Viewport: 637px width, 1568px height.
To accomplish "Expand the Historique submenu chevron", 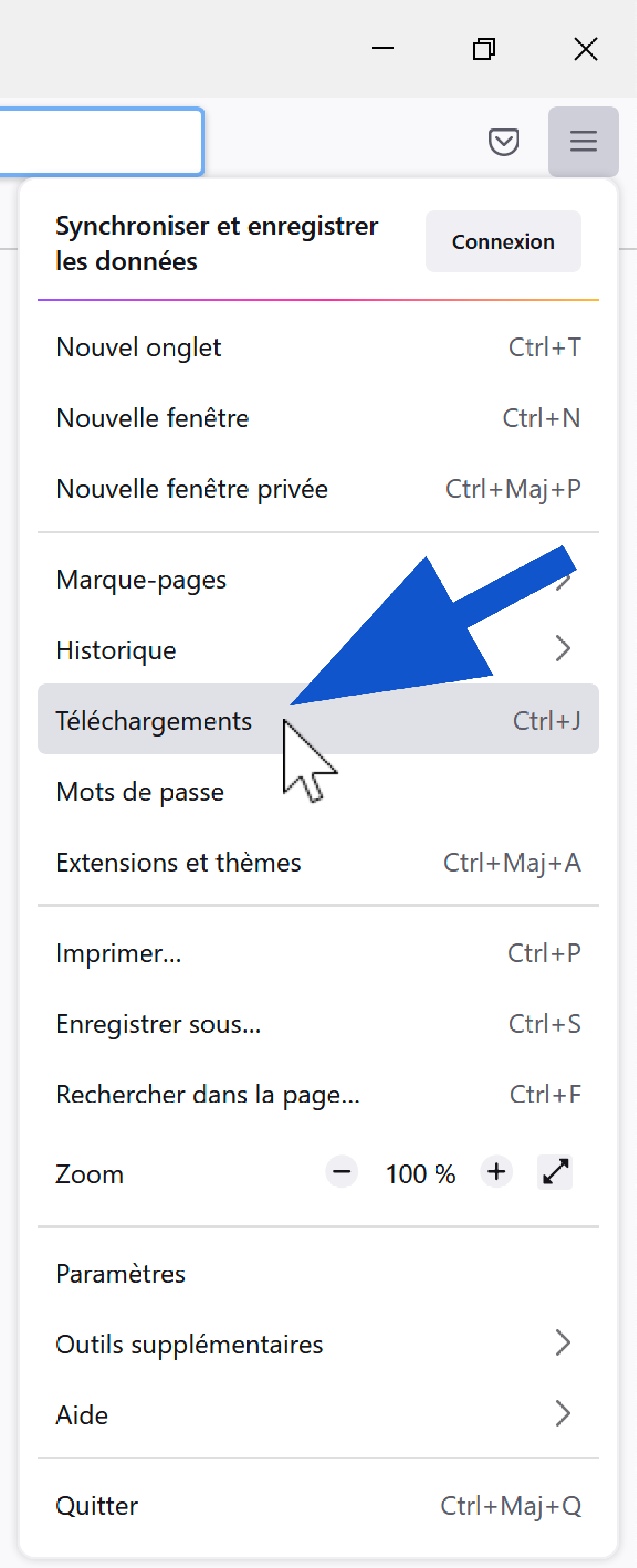I will point(563,649).
